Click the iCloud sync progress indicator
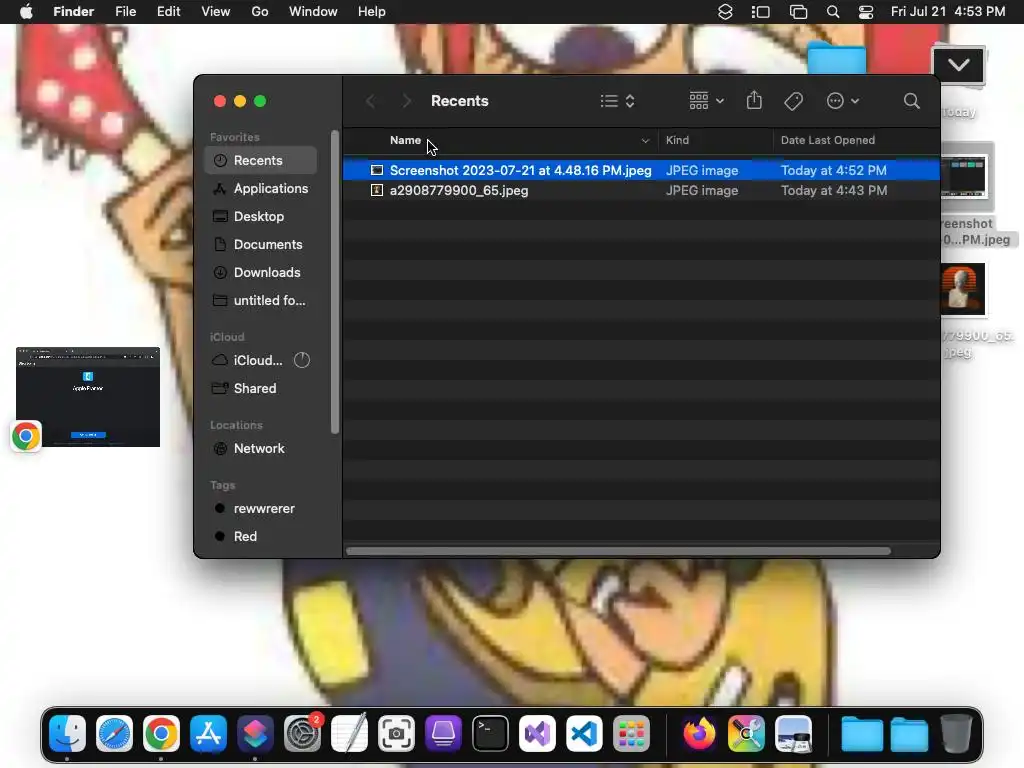 (302, 360)
